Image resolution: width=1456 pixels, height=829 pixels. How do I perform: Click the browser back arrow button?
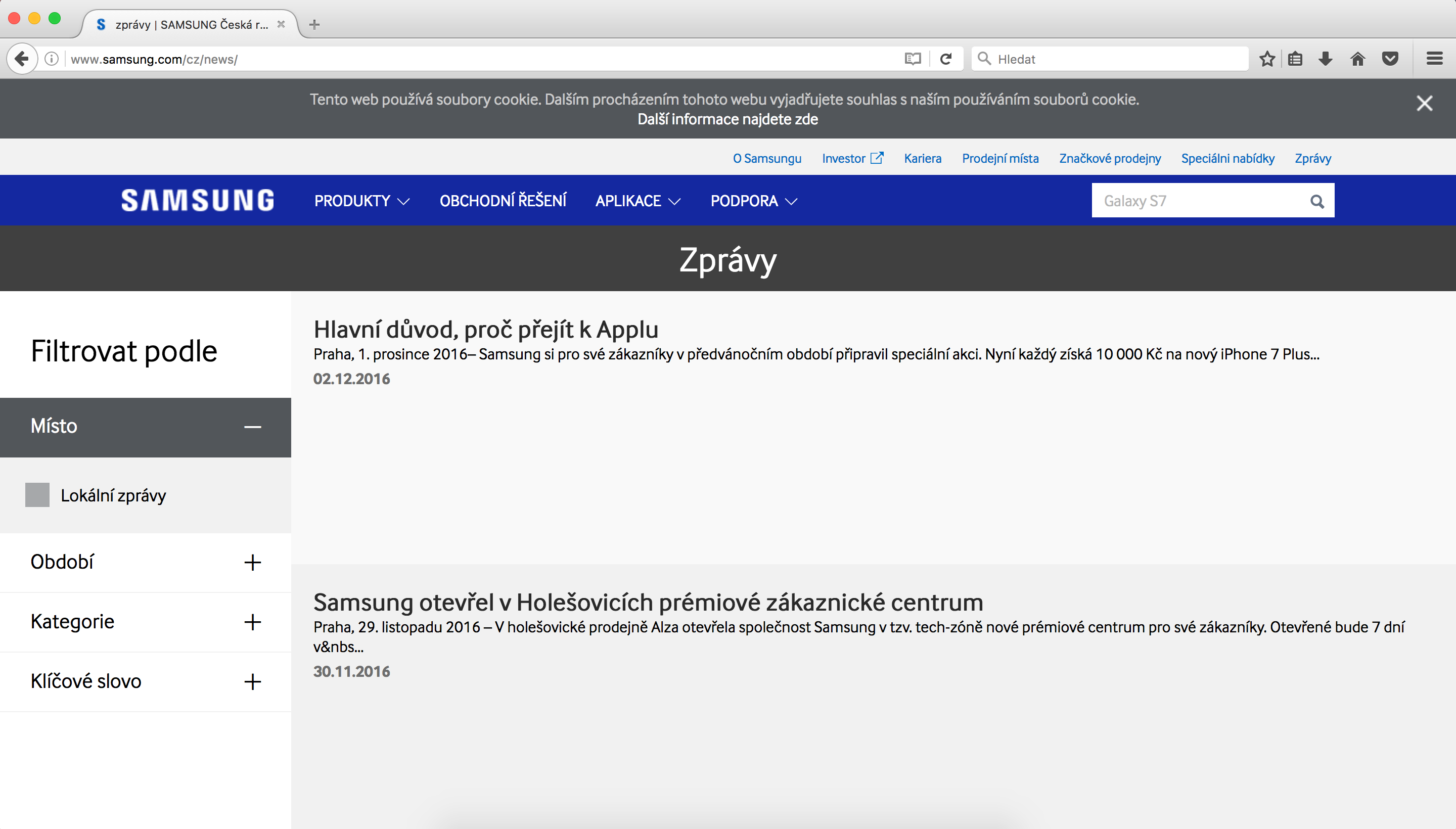[x=22, y=59]
